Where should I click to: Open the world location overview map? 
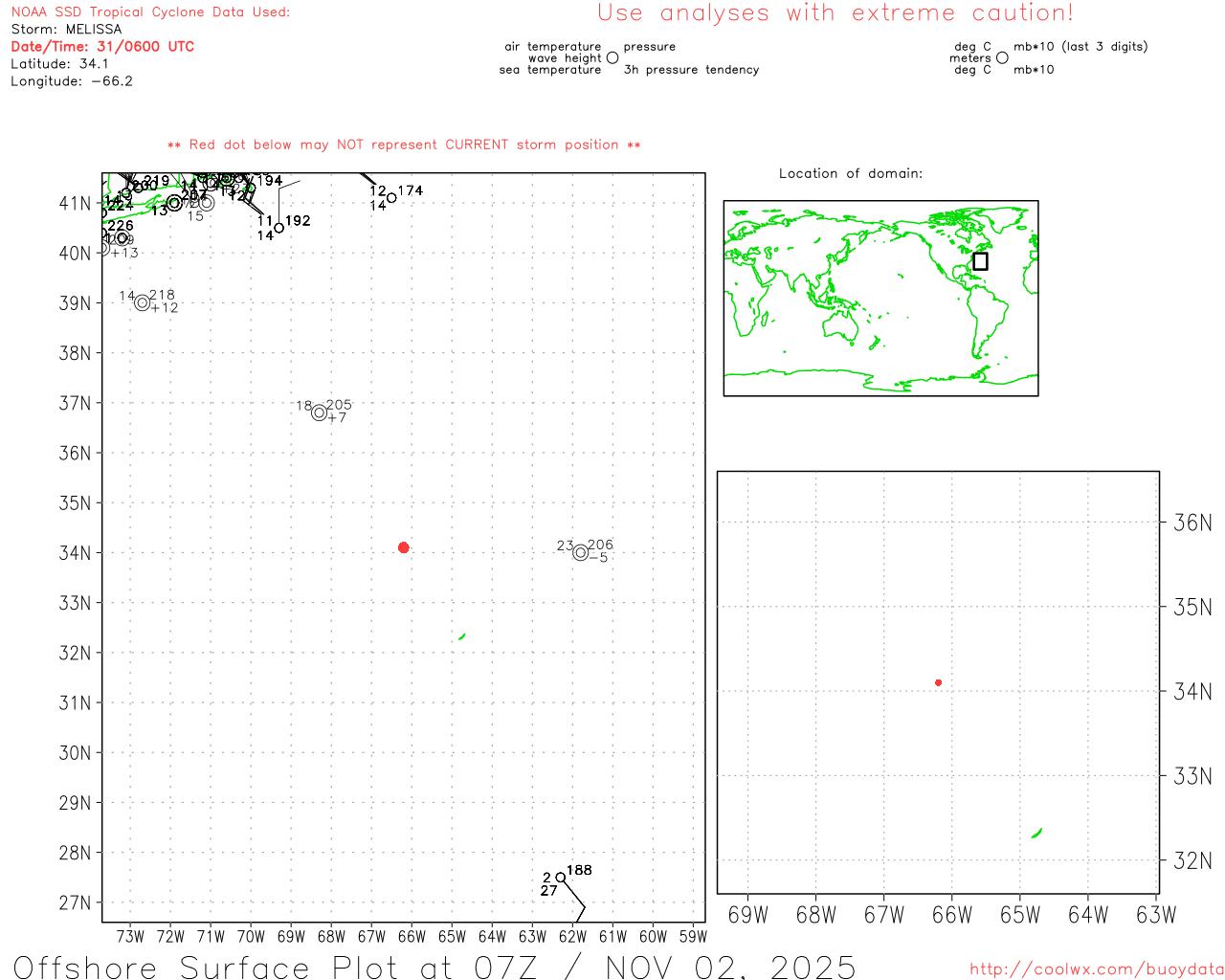(x=880, y=298)
